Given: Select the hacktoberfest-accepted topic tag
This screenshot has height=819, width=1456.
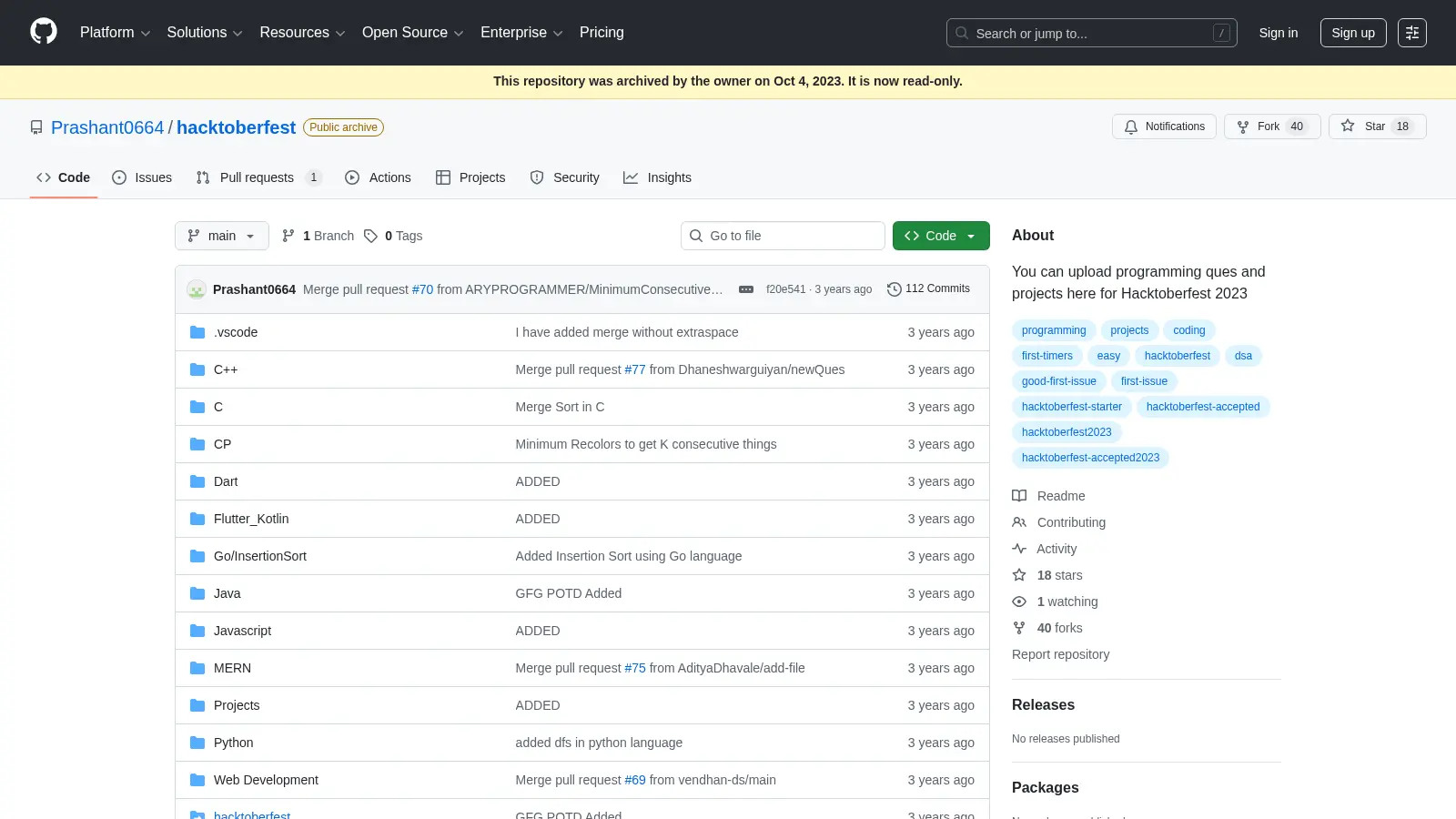Looking at the screenshot, I should click(1203, 407).
